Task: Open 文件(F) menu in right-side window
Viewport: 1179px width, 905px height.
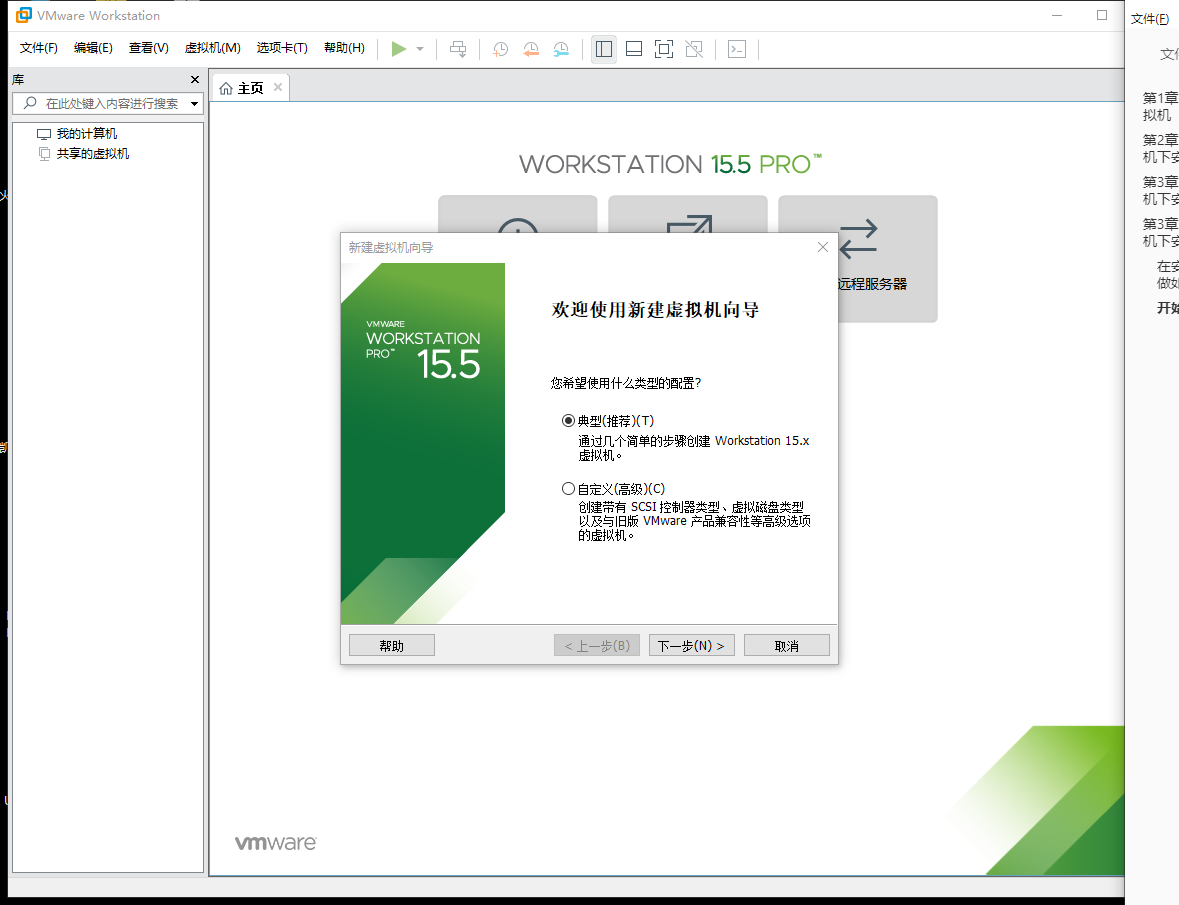Action: pos(1150,19)
